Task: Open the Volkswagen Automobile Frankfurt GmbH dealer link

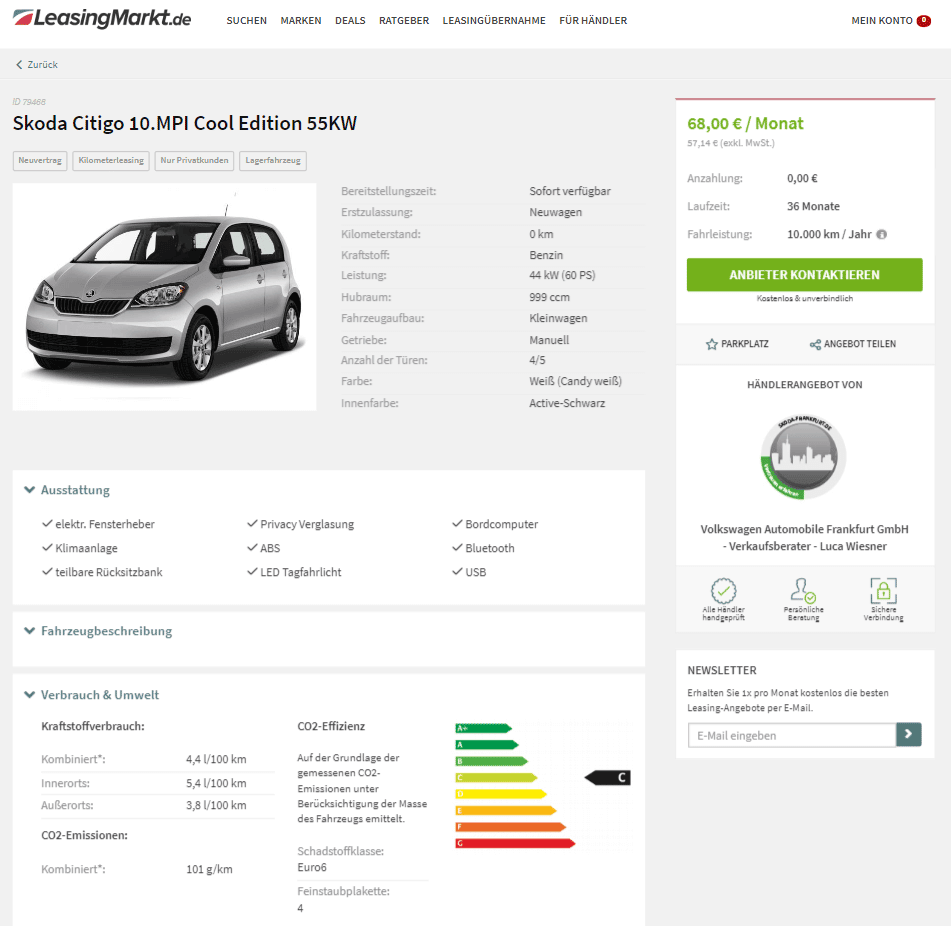Action: point(804,537)
